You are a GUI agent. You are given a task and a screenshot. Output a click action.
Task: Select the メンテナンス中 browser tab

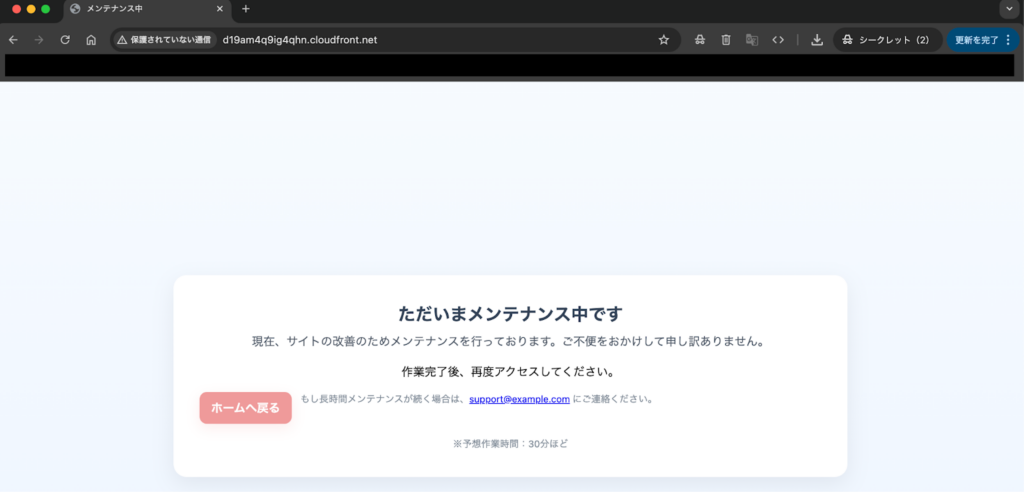point(140,9)
